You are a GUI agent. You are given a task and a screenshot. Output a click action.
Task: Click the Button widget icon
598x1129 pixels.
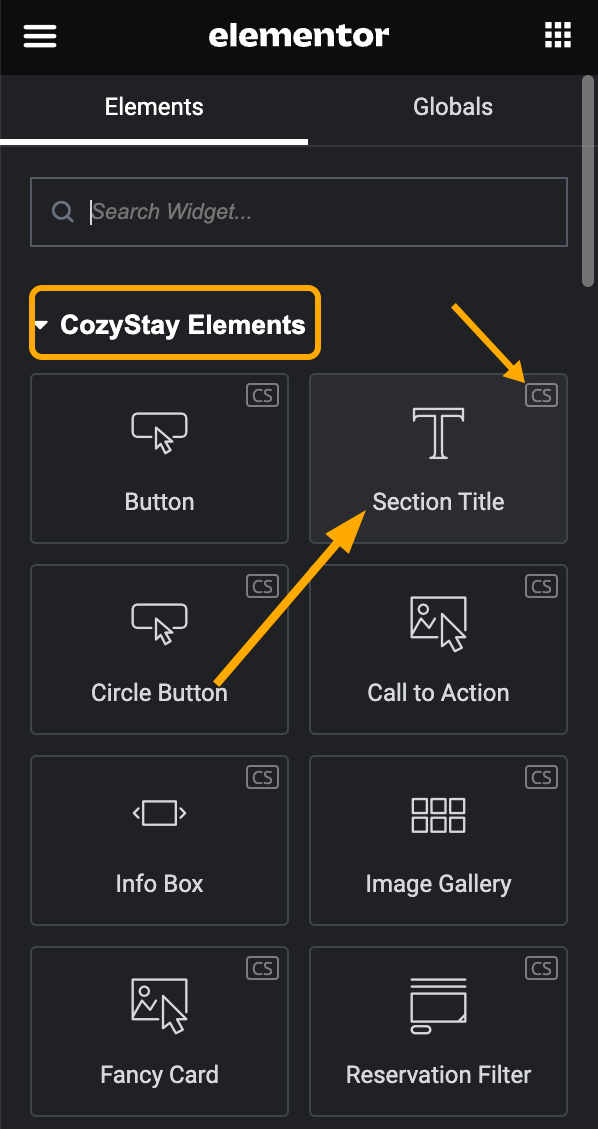(x=158, y=432)
